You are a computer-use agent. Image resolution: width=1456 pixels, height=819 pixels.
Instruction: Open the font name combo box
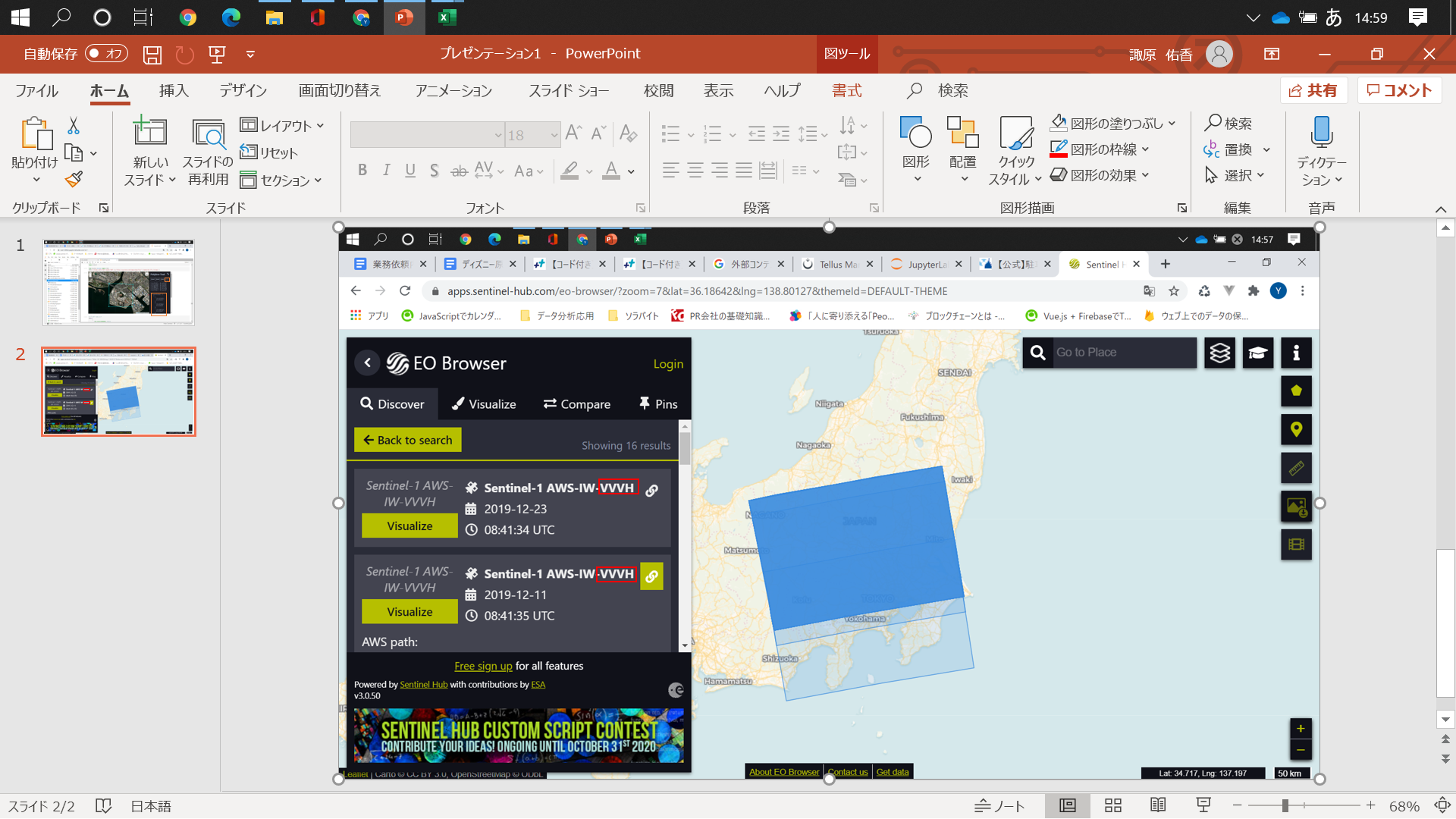pyautogui.click(x=428, y=135)
